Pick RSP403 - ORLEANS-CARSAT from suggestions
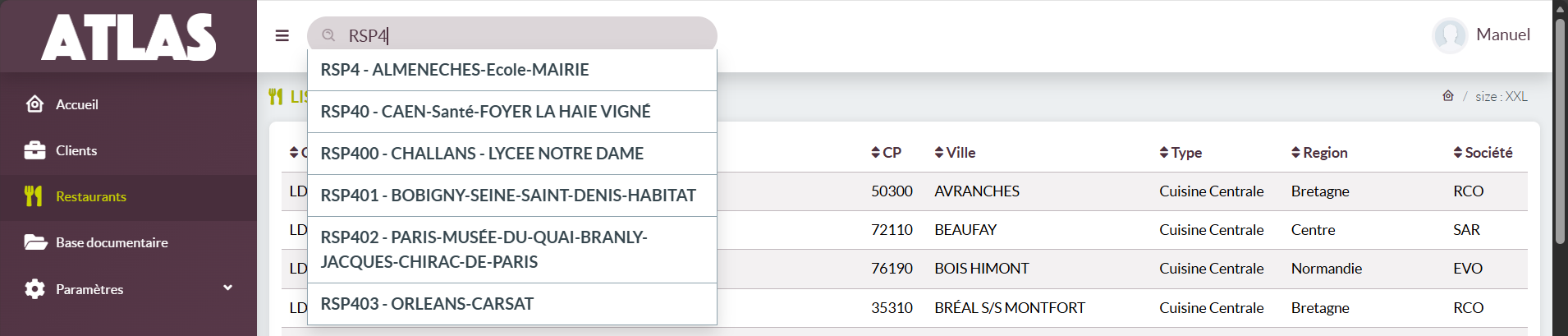 (427, 304)
